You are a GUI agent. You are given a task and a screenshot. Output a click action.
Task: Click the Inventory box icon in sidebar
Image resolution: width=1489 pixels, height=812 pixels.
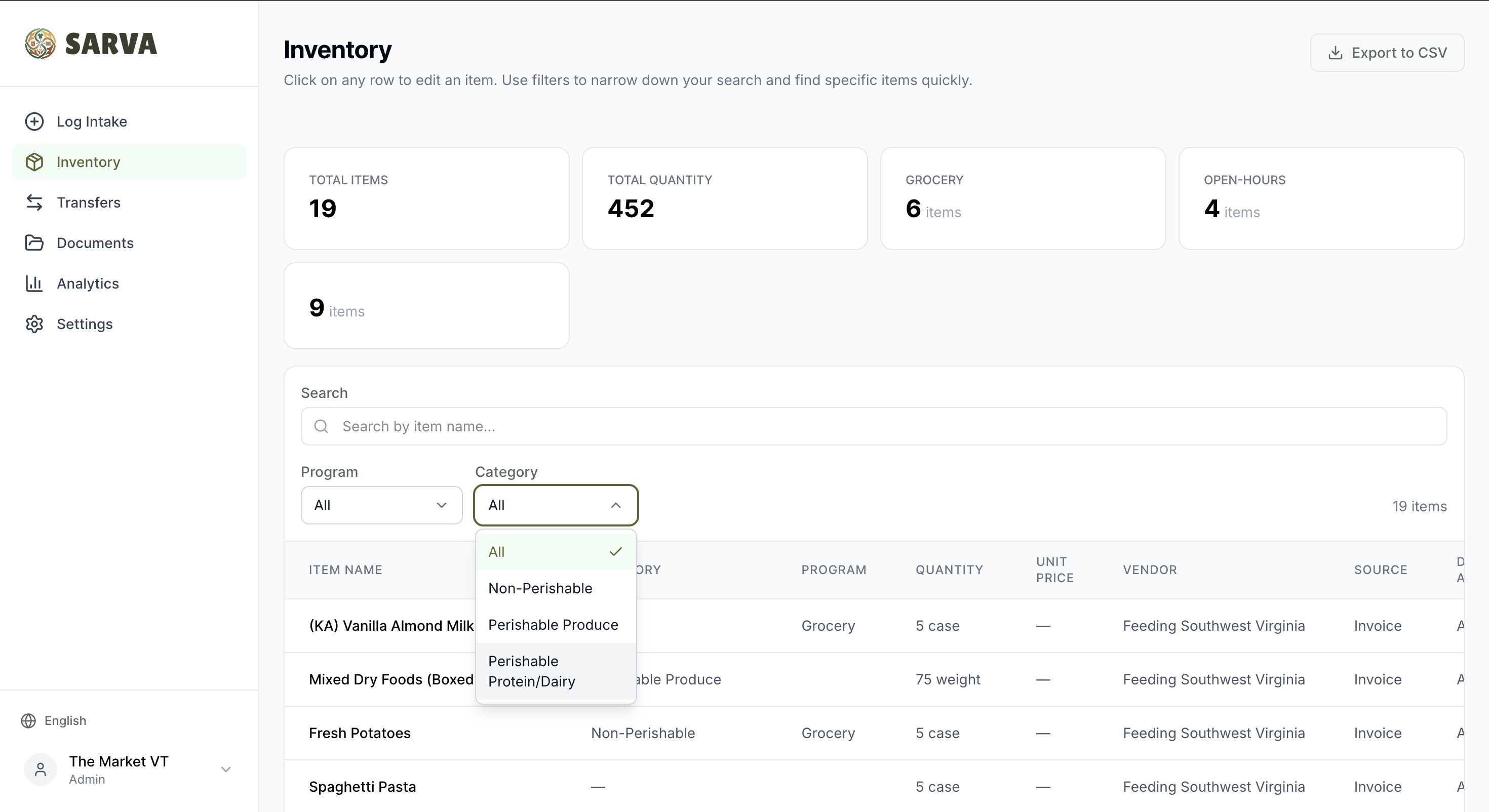pyautogui.click(x=34, y=162)
